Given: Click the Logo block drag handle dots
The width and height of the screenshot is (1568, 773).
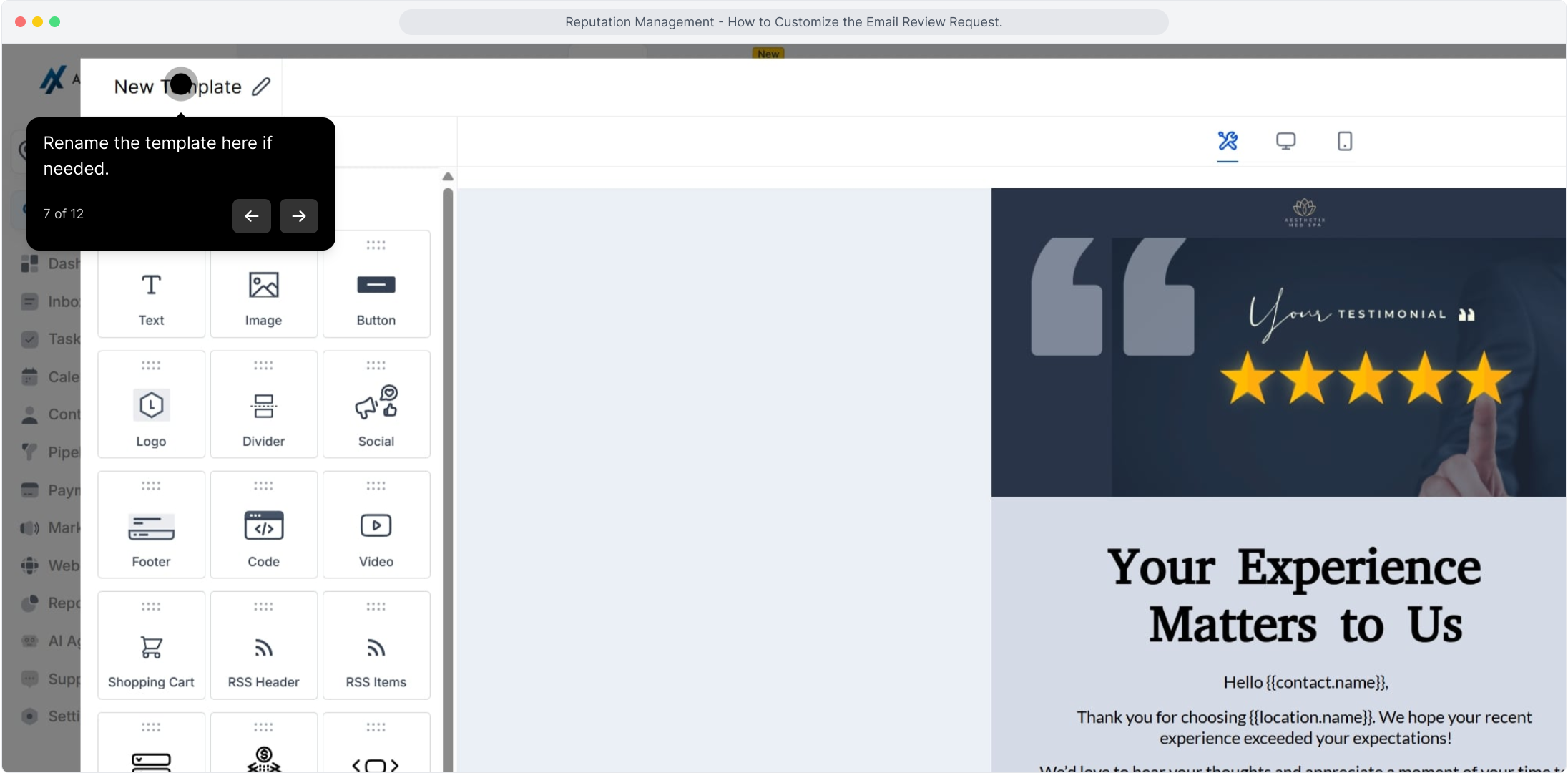Looking at the screenshot, I should pos(151,365).
